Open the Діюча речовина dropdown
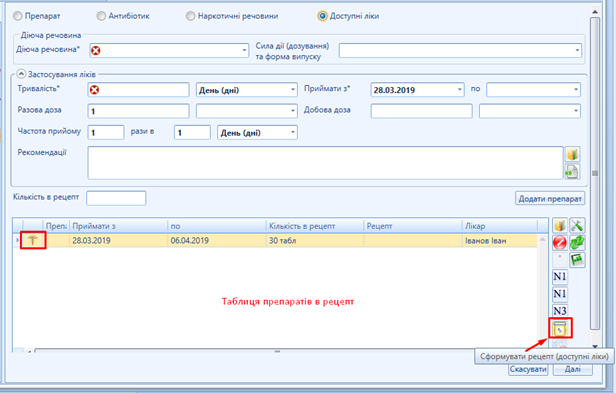Viewport: 616px width, 393px height. [244, 50]
